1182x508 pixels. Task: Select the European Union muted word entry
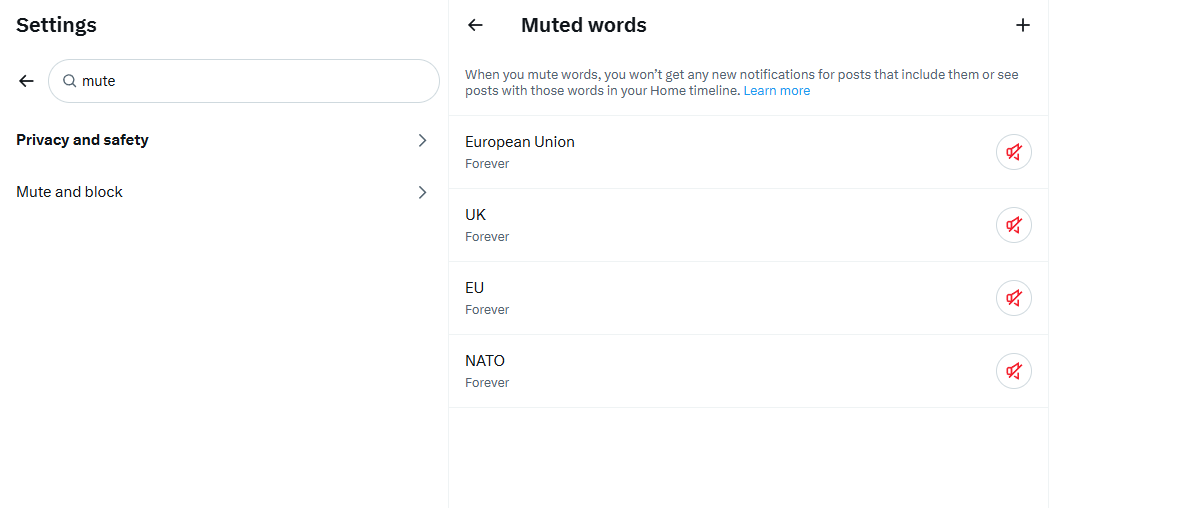748,152
